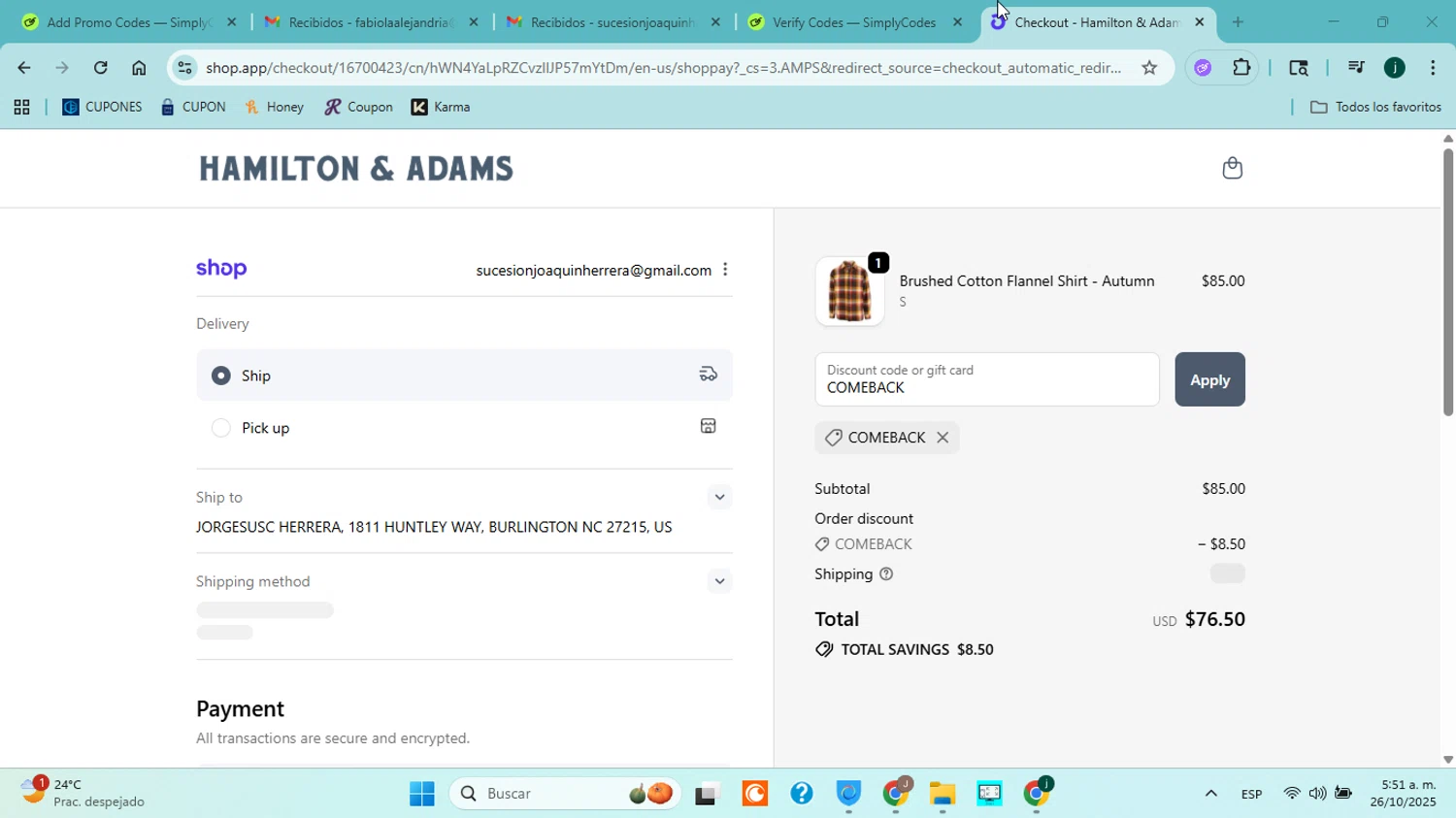Screen dimensions: 1456x818
Task: Open account options three-dot menu beside email
Action: click(725, 270)
